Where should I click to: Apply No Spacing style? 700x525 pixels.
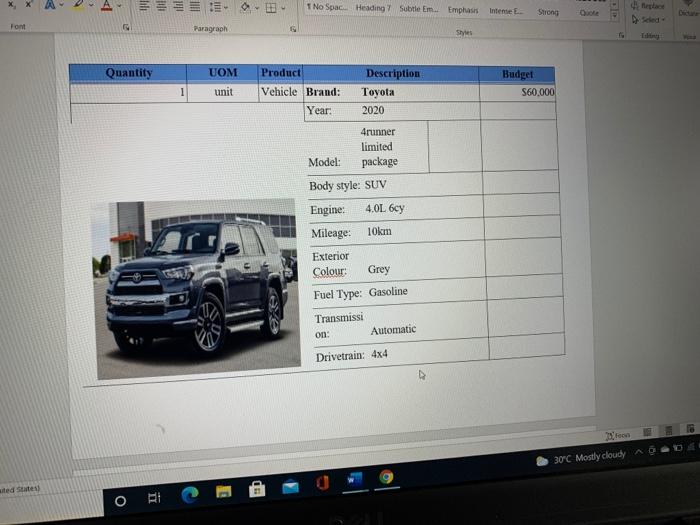click(327, 7)
